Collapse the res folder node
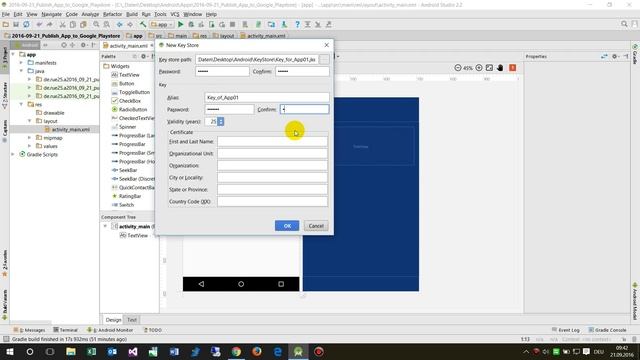The image size is (640, 360). (21, 104)
